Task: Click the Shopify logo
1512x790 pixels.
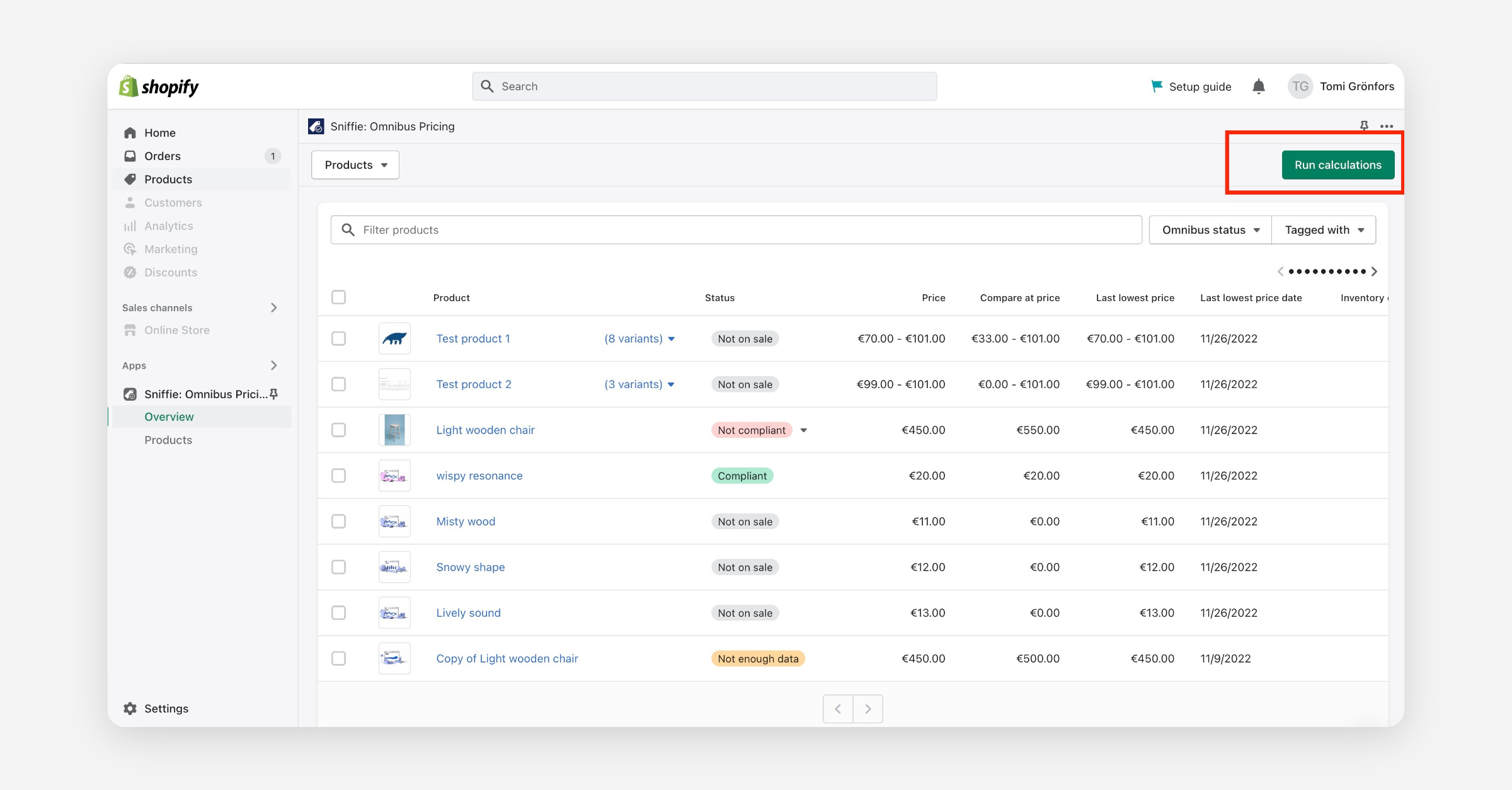Action: click(x=159, y=86)
